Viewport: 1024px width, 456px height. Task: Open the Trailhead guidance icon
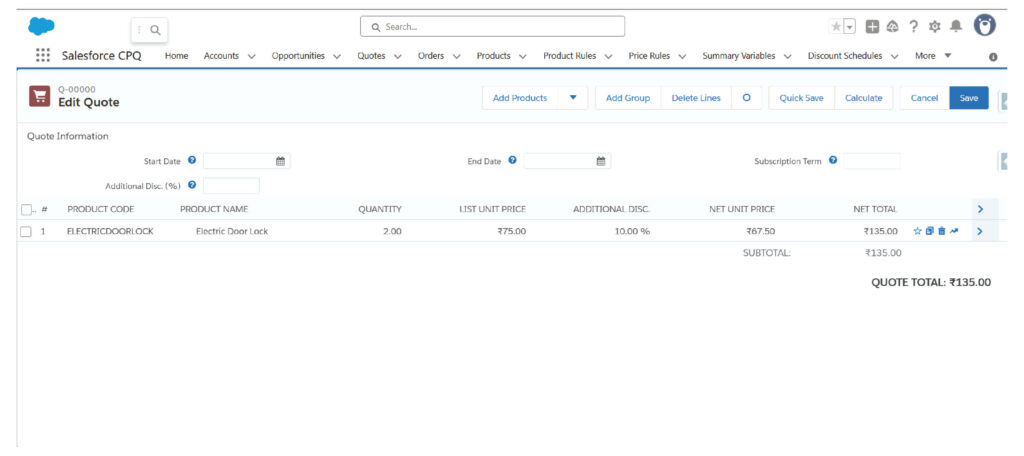(893, 27)
